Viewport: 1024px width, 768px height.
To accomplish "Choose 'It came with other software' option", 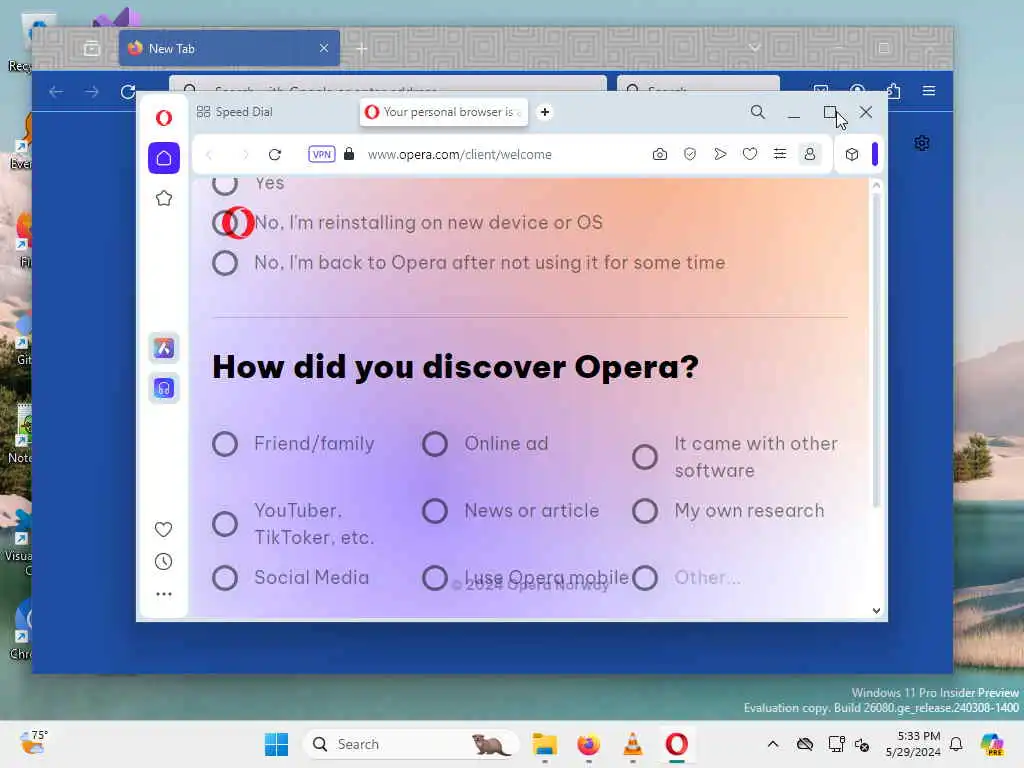I will pyautogui.click(x=645, y=457).
